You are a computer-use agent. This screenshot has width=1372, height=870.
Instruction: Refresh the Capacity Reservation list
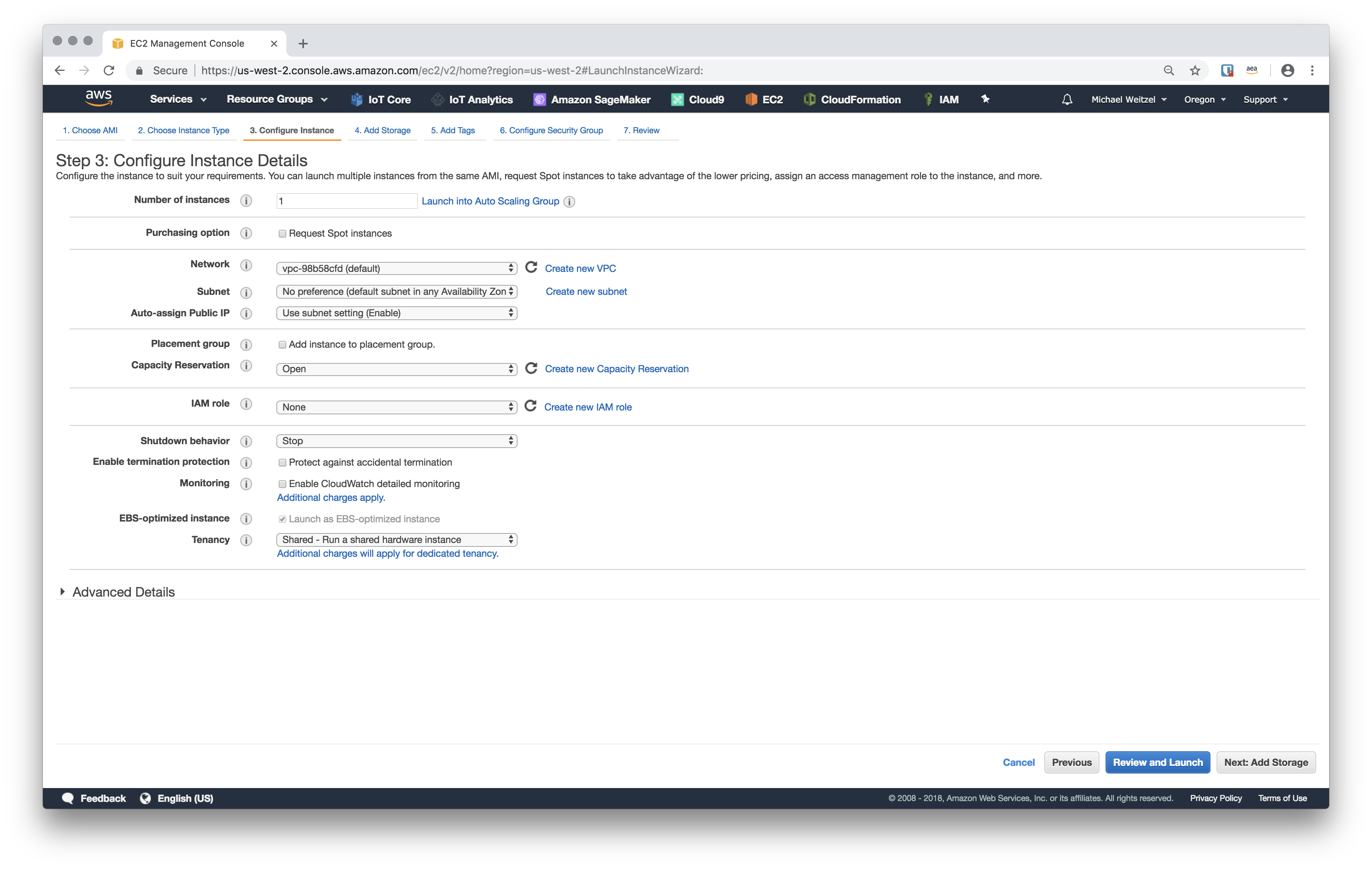[x=531, y=368]
